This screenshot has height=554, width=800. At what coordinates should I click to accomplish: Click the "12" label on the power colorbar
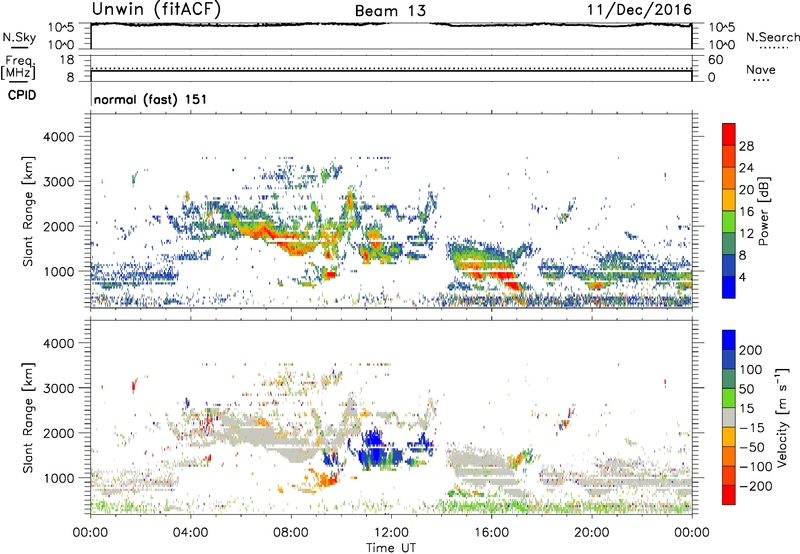coord(746,234)
